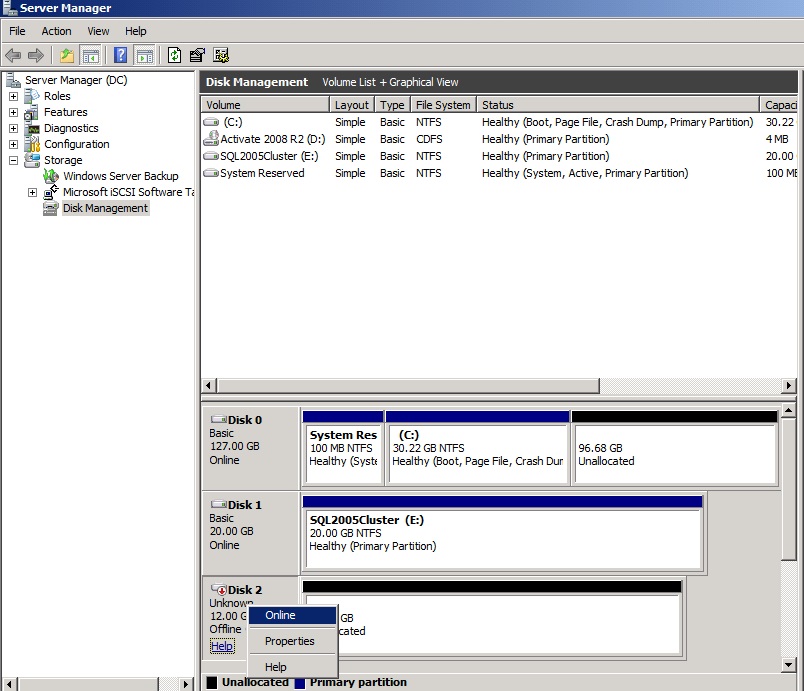Click the settings gear checklist toolbar icon
Screen dimensions: 804x691
[221, 55]
